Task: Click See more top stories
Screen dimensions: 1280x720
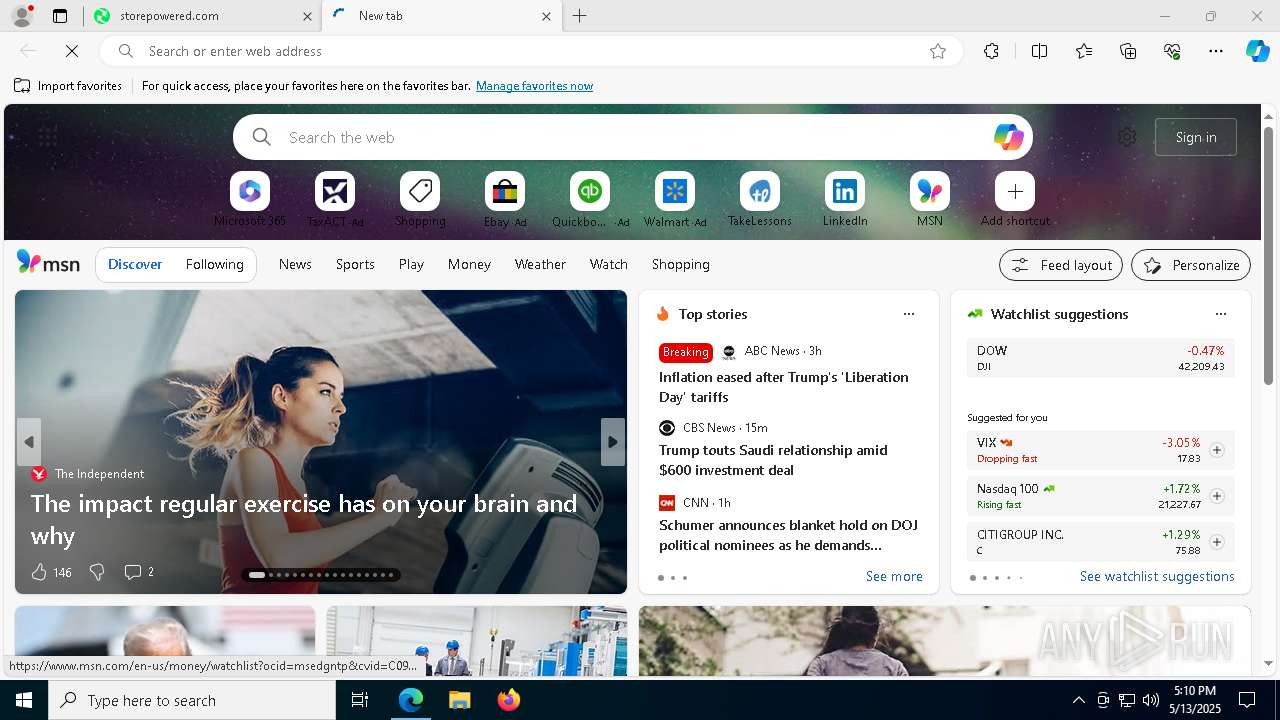Action: [x=894, y=577]
